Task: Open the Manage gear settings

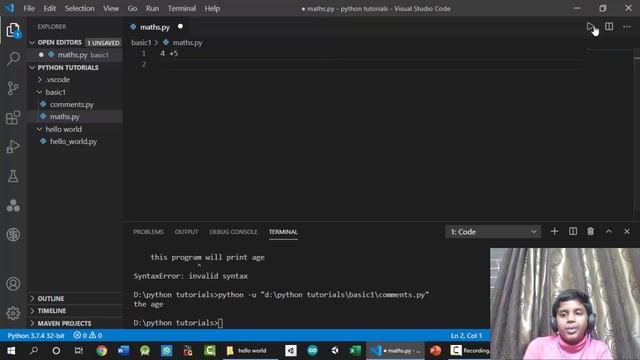Action: coord(13,313)
